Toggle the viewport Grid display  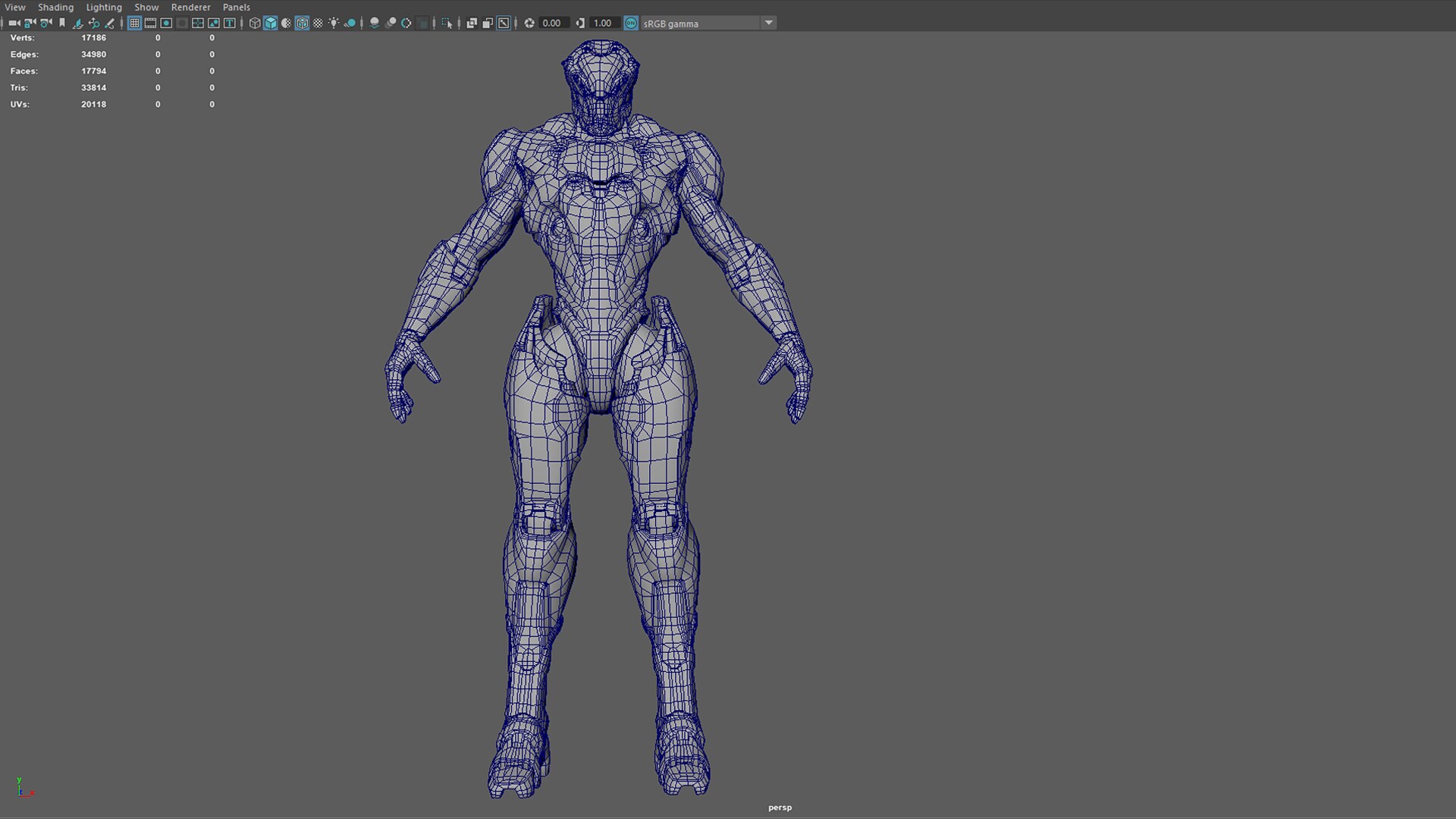pyautogui.click(x=134, y=23)
